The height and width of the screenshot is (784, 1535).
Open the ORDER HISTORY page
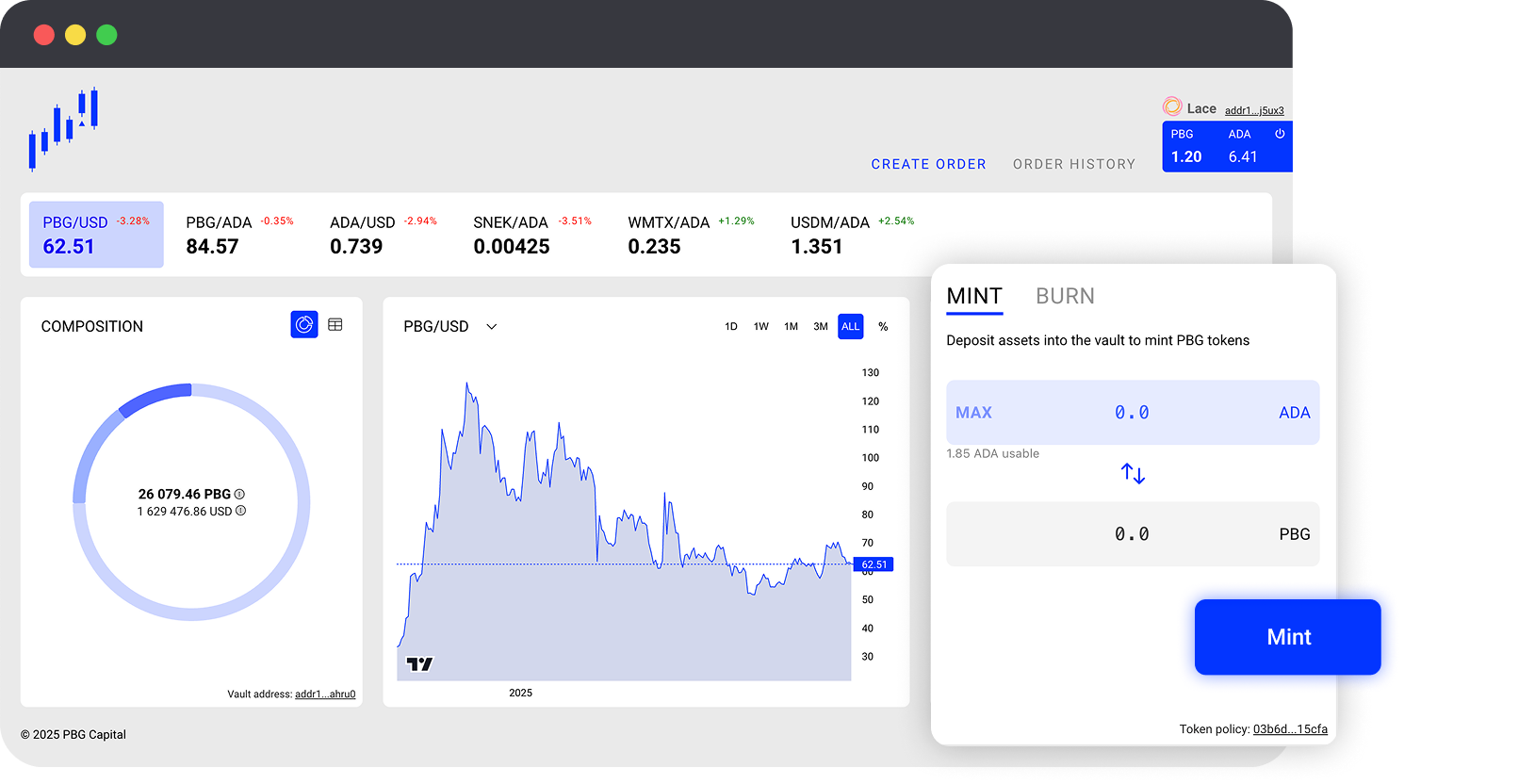[1074, 164]
